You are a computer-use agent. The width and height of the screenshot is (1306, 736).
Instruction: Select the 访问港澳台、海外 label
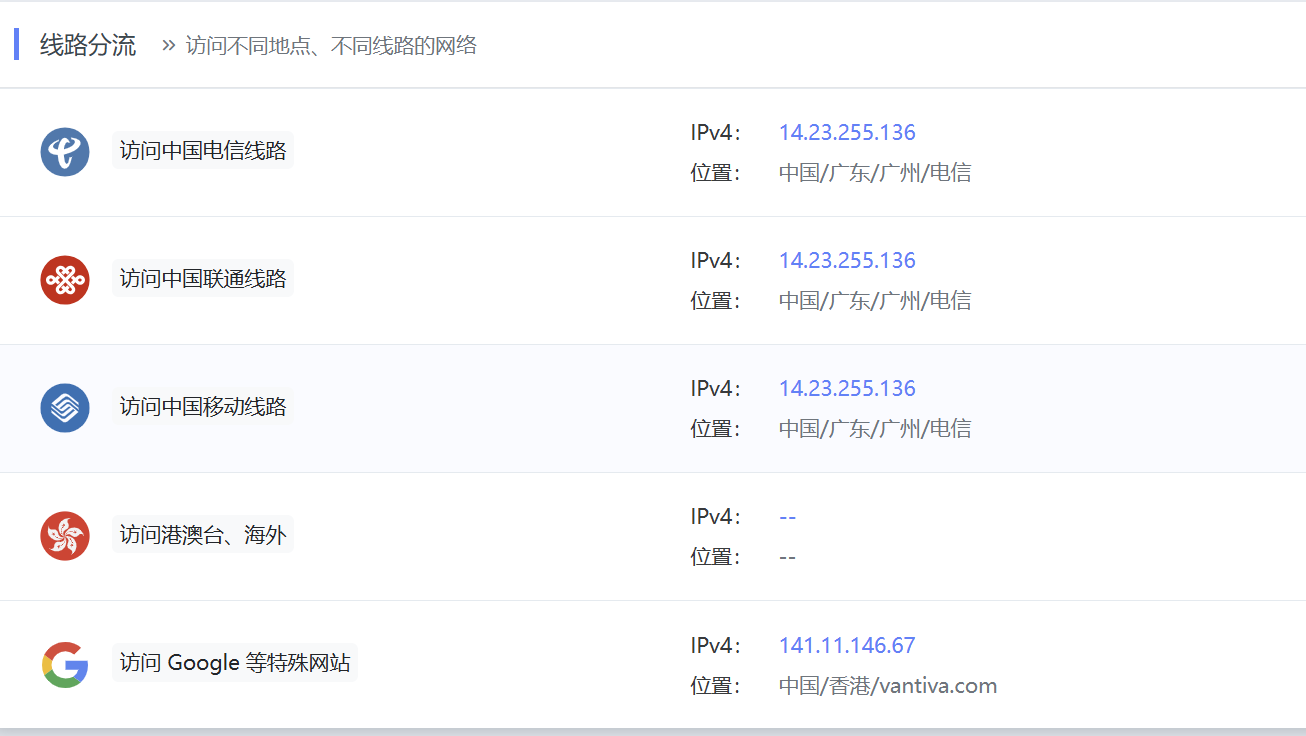click(203, 535)
